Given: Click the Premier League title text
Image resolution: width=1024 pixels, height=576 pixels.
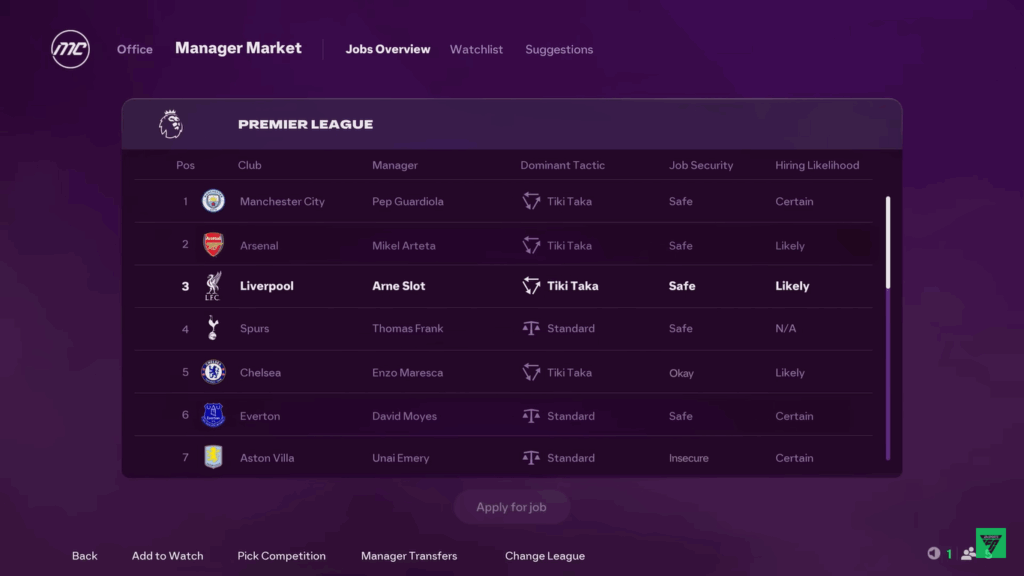Looking at the screenshot, I should pyautogui.click(x=306, y=124).
